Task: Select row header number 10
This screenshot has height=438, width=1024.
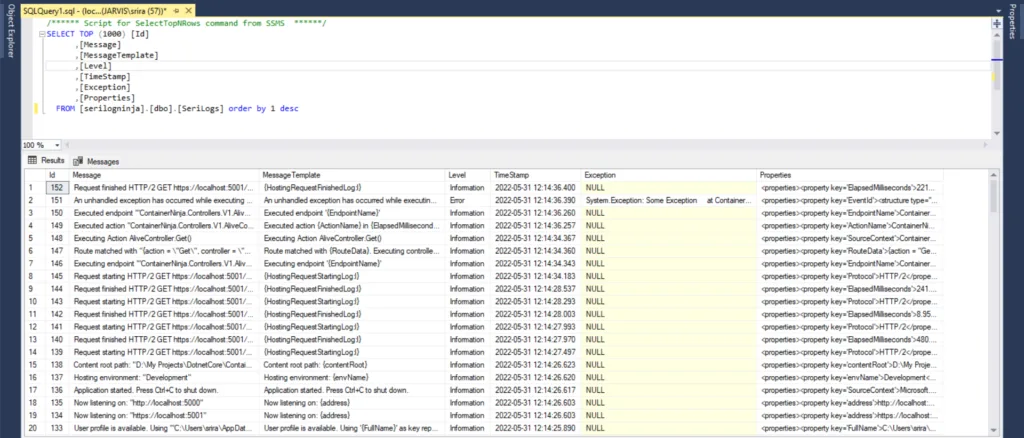Action: (35, 302)
